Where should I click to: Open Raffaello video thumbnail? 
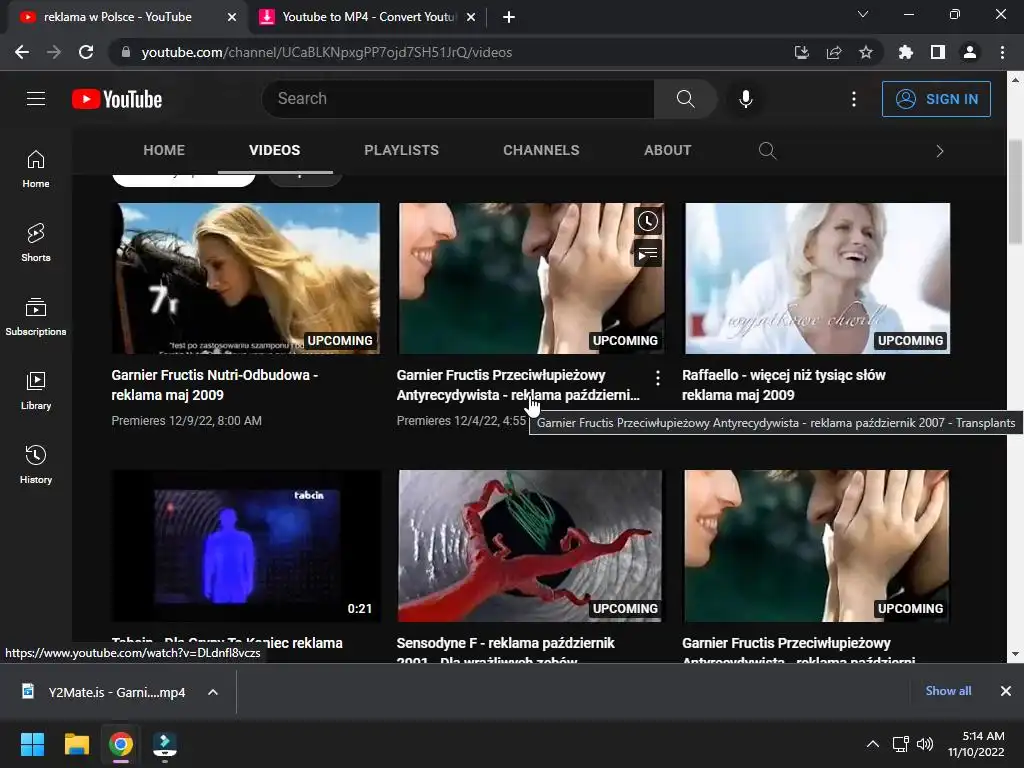coord(817,279)
